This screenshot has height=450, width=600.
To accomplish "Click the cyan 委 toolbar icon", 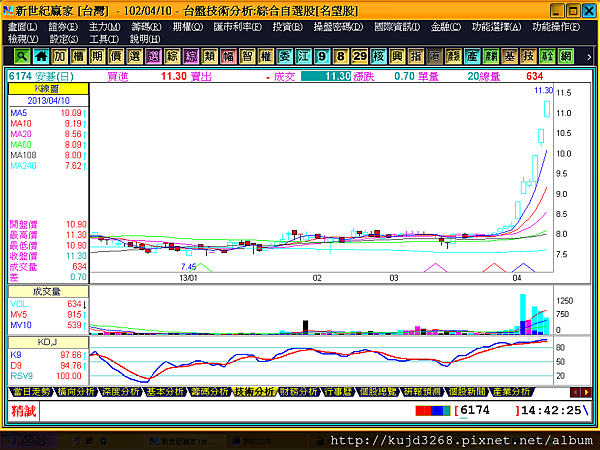I will (285, 57).
